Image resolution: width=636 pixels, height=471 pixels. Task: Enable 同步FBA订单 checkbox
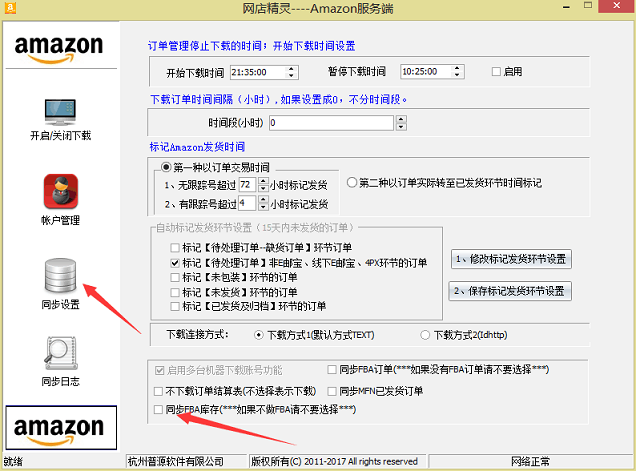pos(332,370)
